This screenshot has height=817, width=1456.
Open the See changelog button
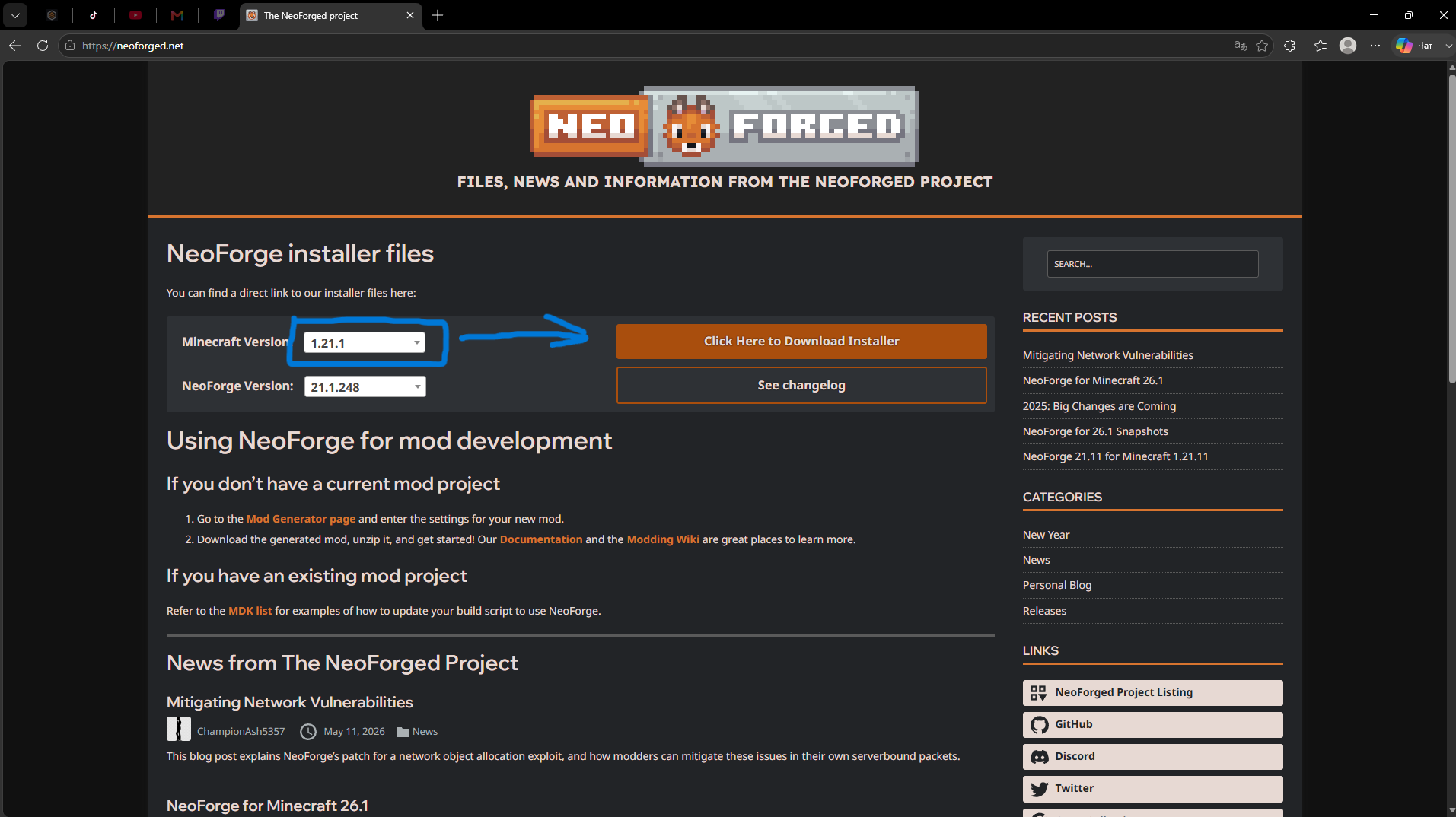click(x=801, y=386)
